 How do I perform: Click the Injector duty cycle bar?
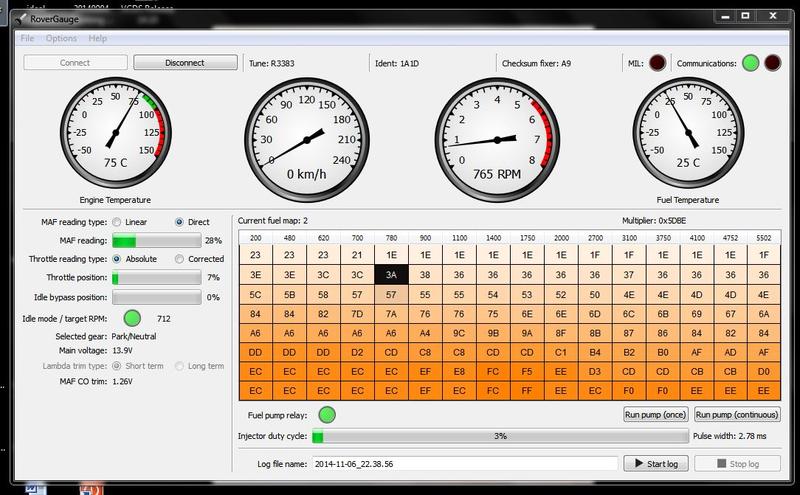499,436
